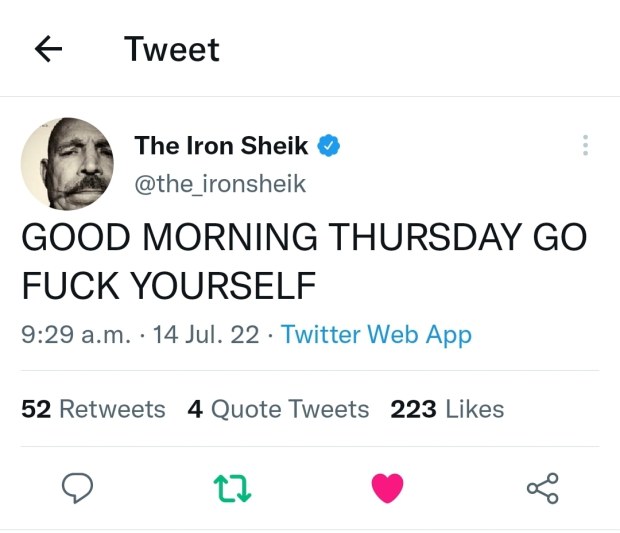Click the second line of tweet text
Image resolution: width=620 pixels, height=533 pixels.
click(169, 286)
